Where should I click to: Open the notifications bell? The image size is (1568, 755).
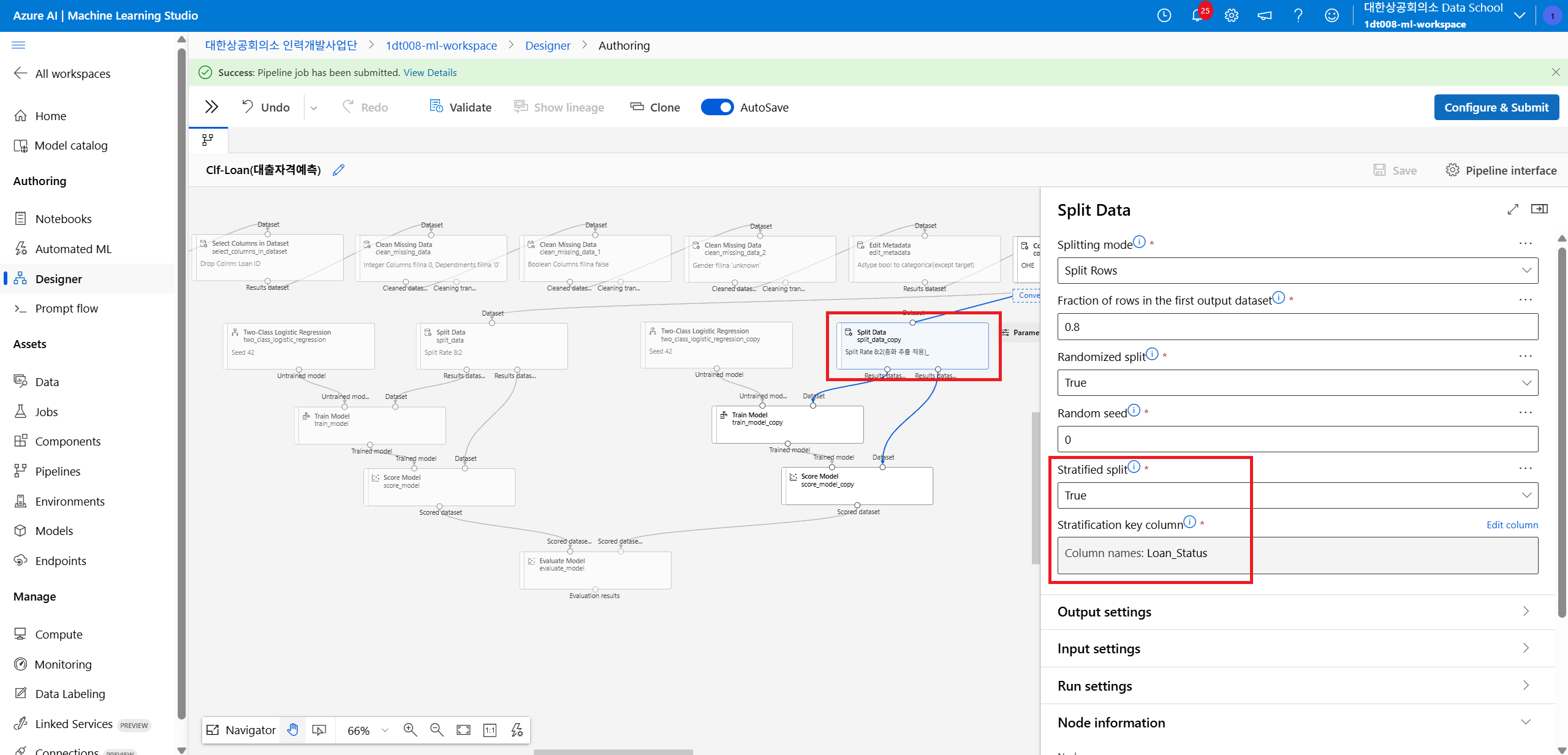click(x=1197, y=15)
